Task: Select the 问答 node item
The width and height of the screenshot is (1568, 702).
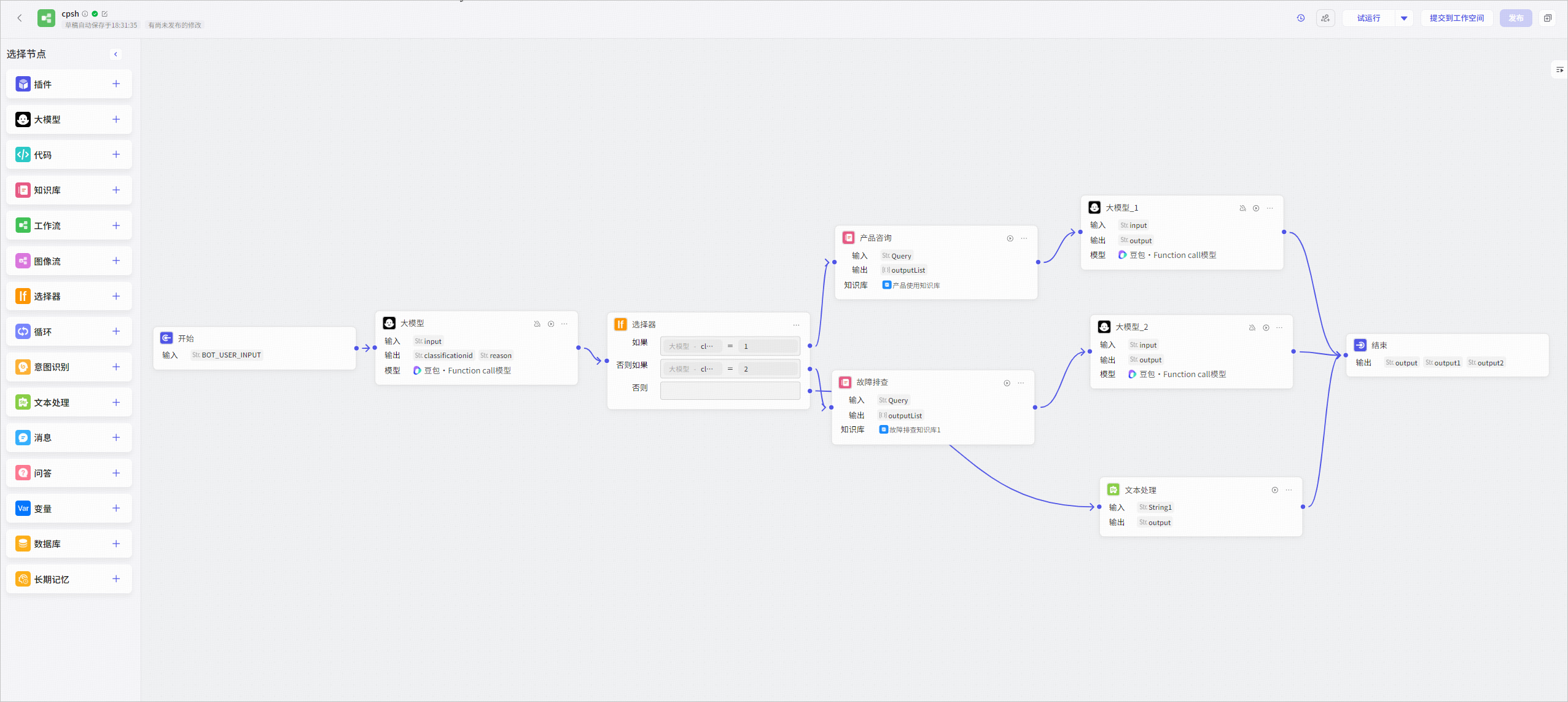Action: click(69, 473)
